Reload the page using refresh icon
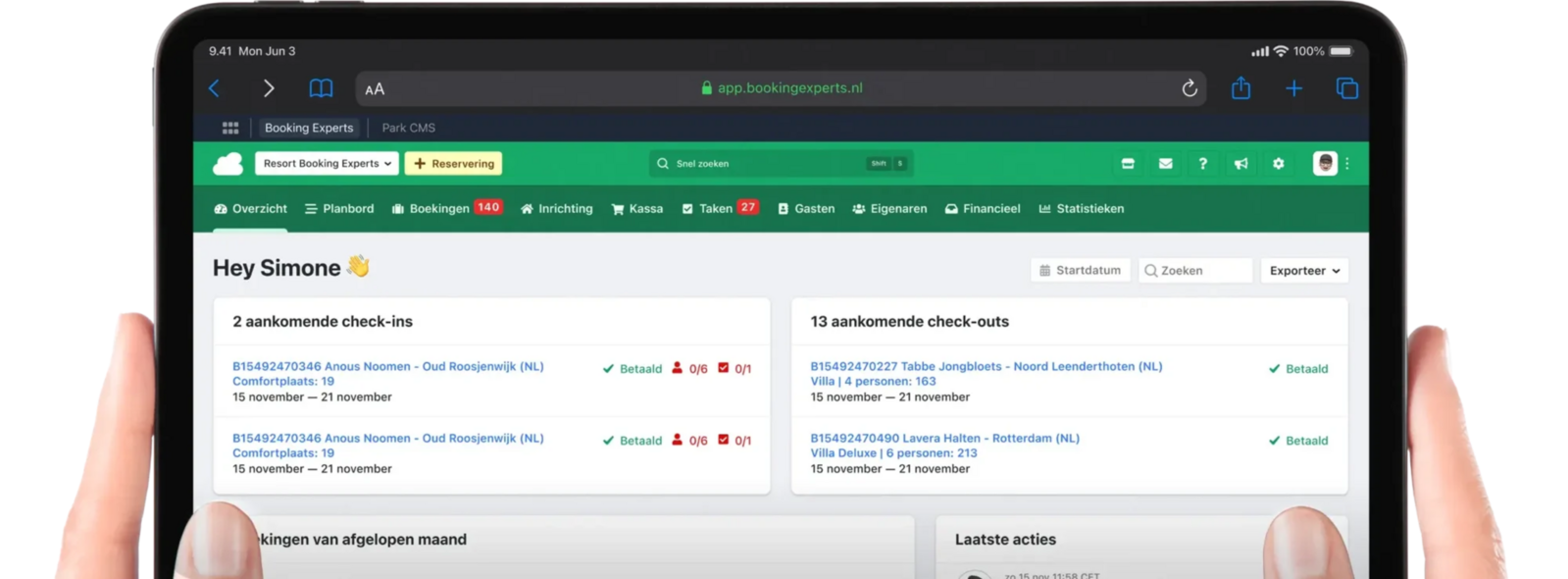Viewport: 1568px width, 579px height. [1189, 88]
